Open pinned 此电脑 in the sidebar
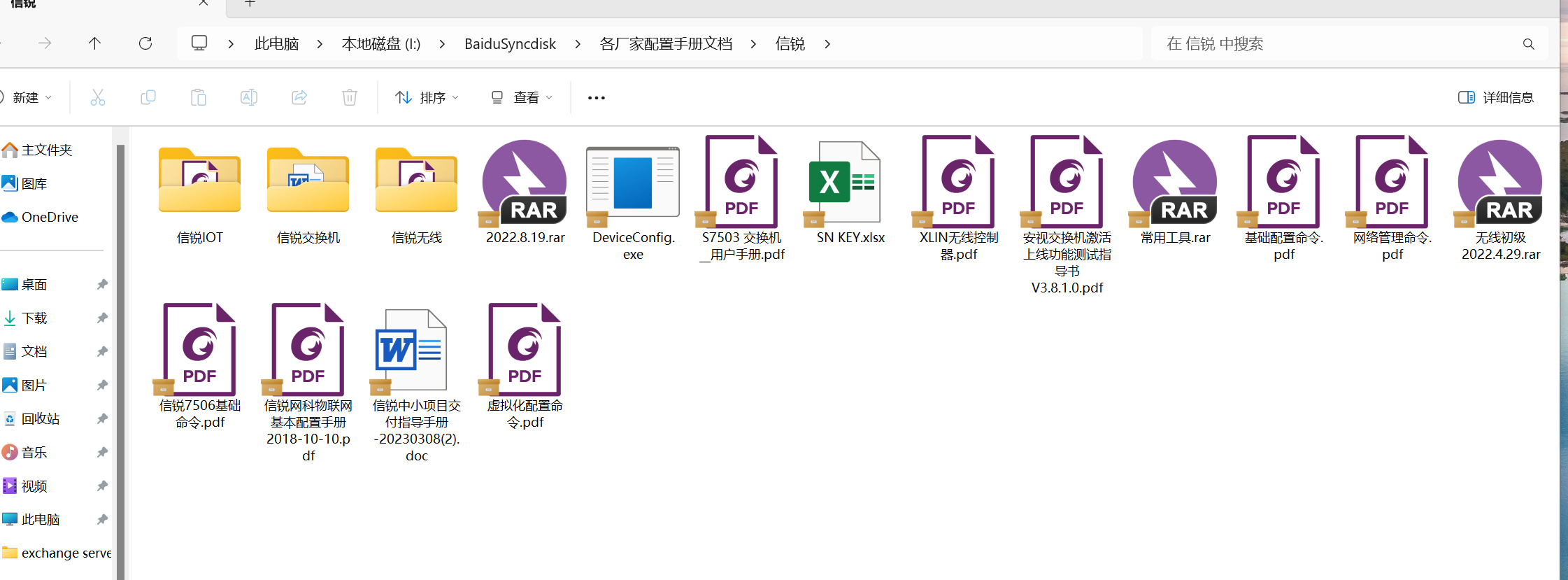The height and width of the screenshot is (580, 1568). point(31,519)
